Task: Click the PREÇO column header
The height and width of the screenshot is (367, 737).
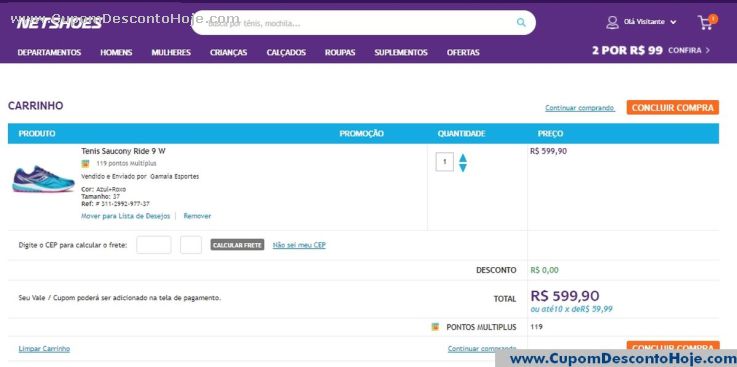Action: click(x=550, y=133)
